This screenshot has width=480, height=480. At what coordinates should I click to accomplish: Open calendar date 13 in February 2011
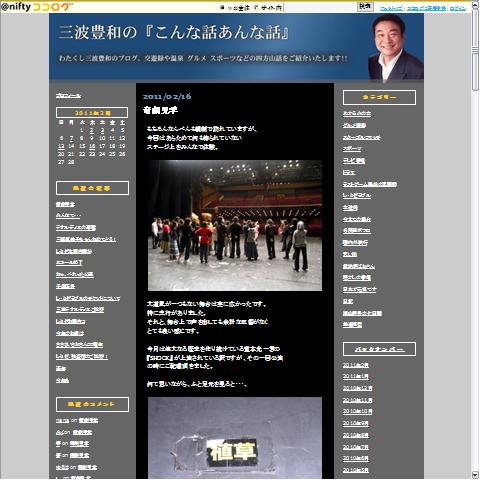[61, 146]
